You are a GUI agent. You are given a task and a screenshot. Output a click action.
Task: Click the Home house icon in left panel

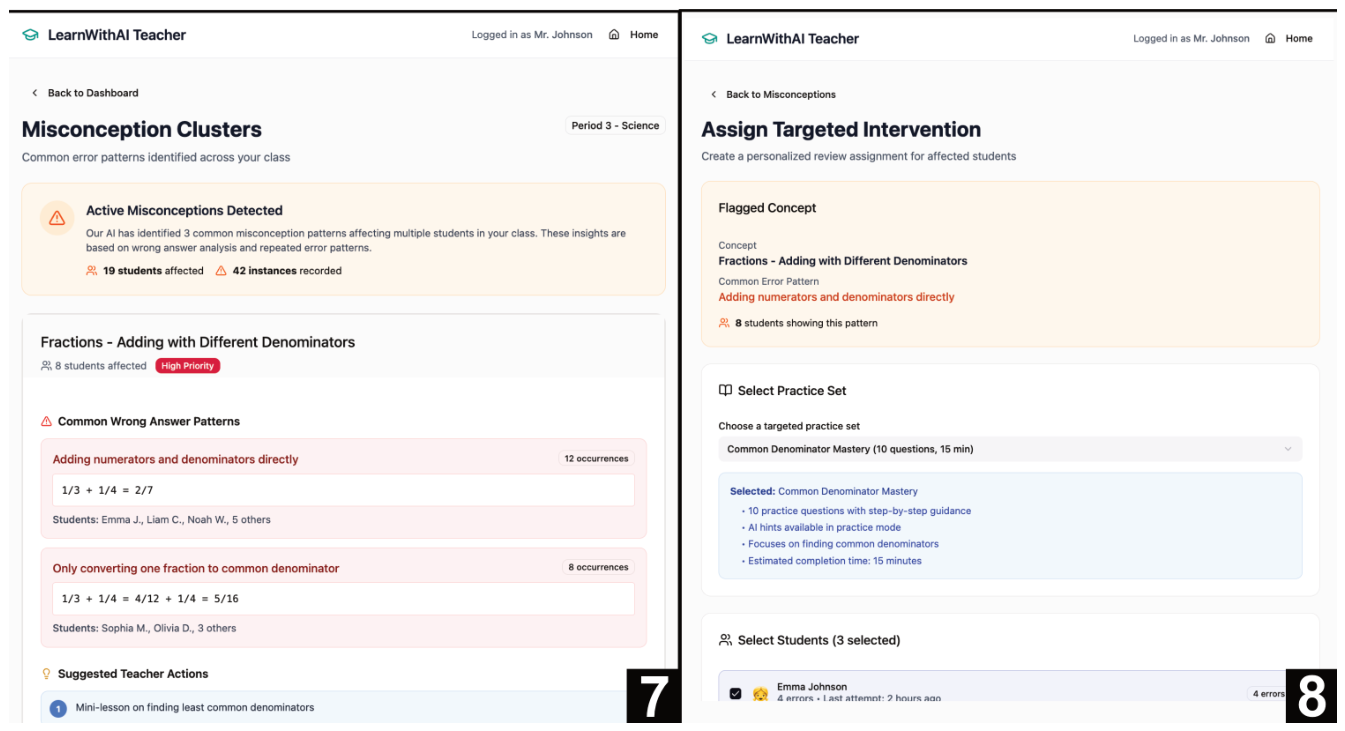pos(614,35)
